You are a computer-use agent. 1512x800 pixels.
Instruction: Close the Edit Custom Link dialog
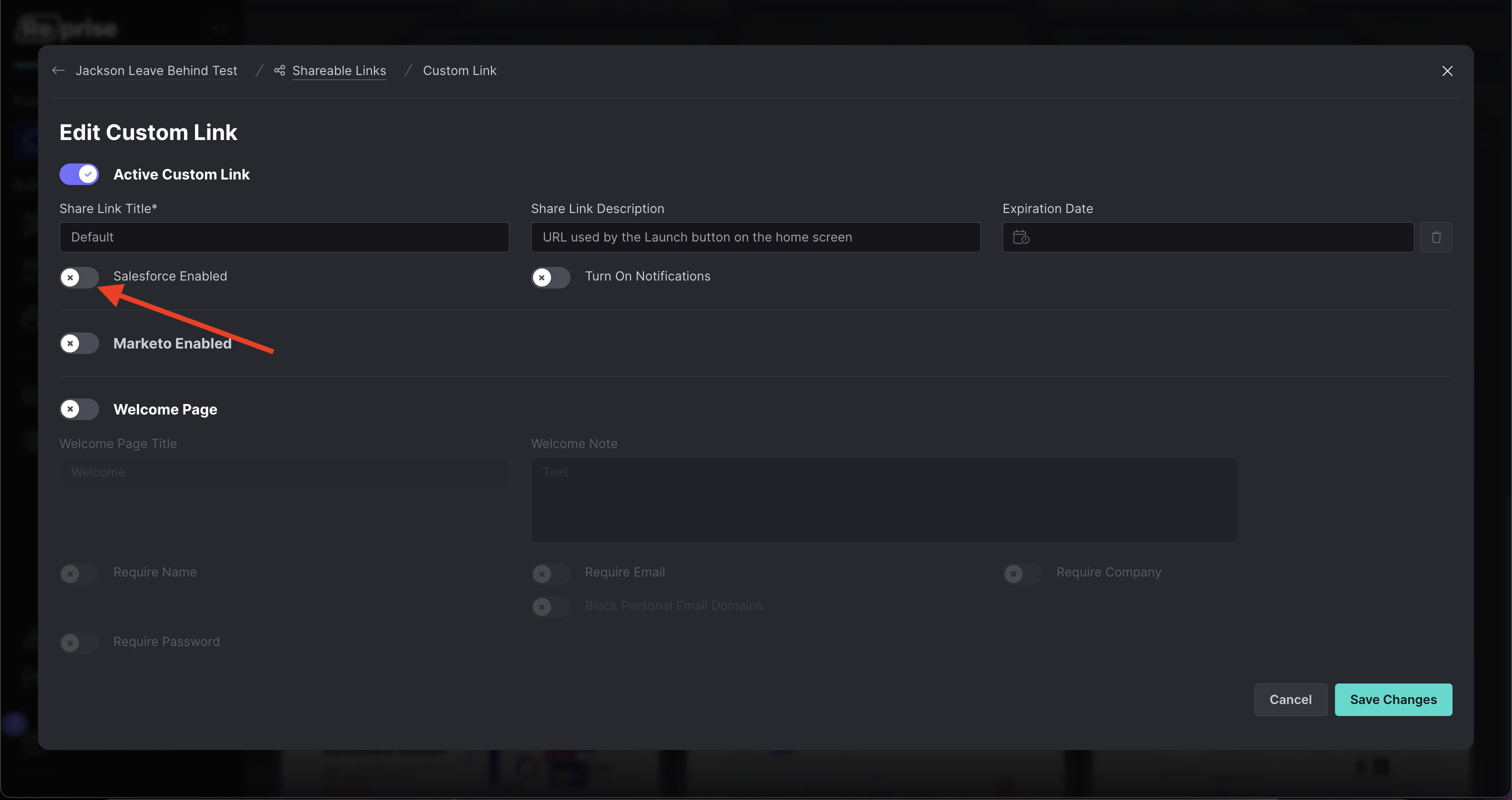point(1447,71)
